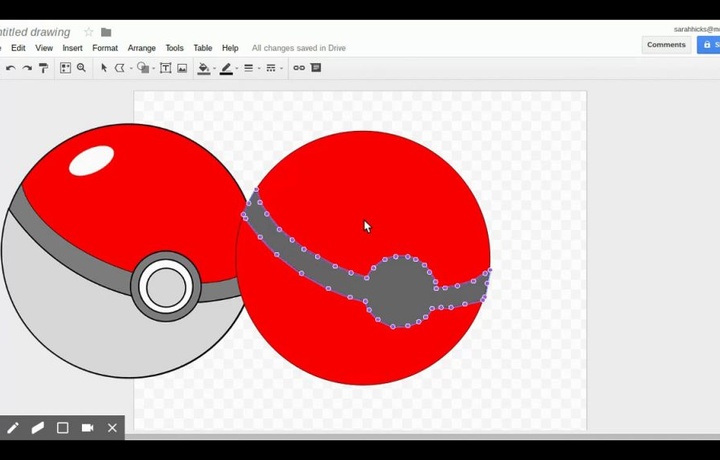
Task: Open the Arrange menu
Action: point(142,48)
